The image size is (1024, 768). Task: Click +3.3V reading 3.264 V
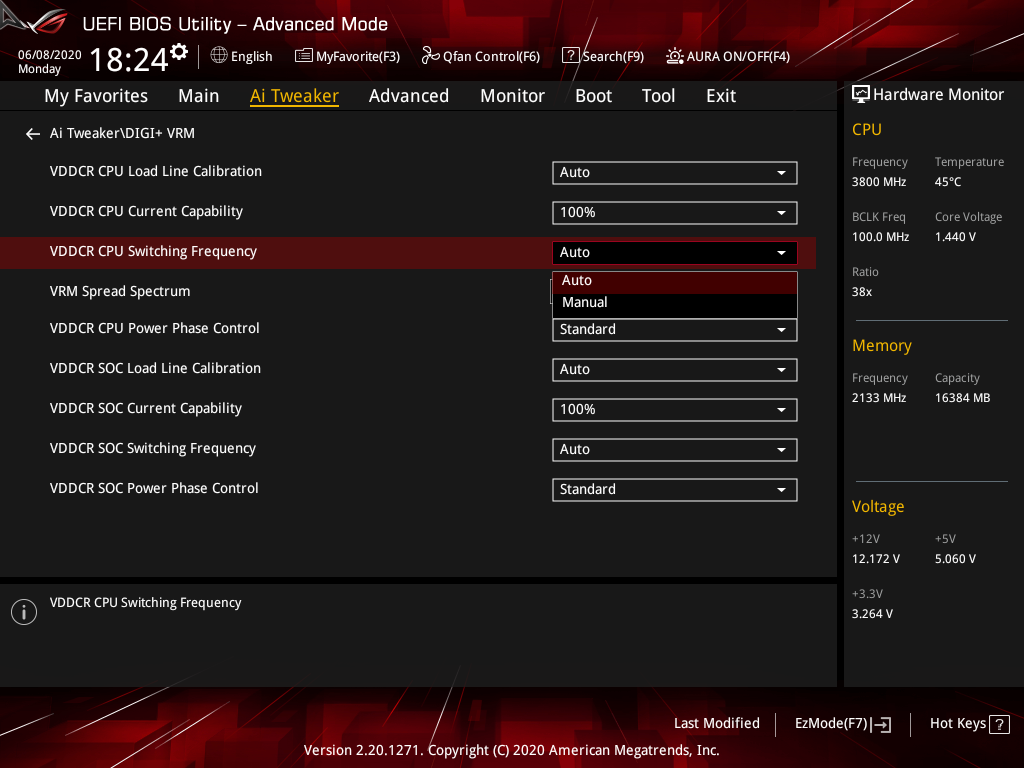[x=872, y=614]
